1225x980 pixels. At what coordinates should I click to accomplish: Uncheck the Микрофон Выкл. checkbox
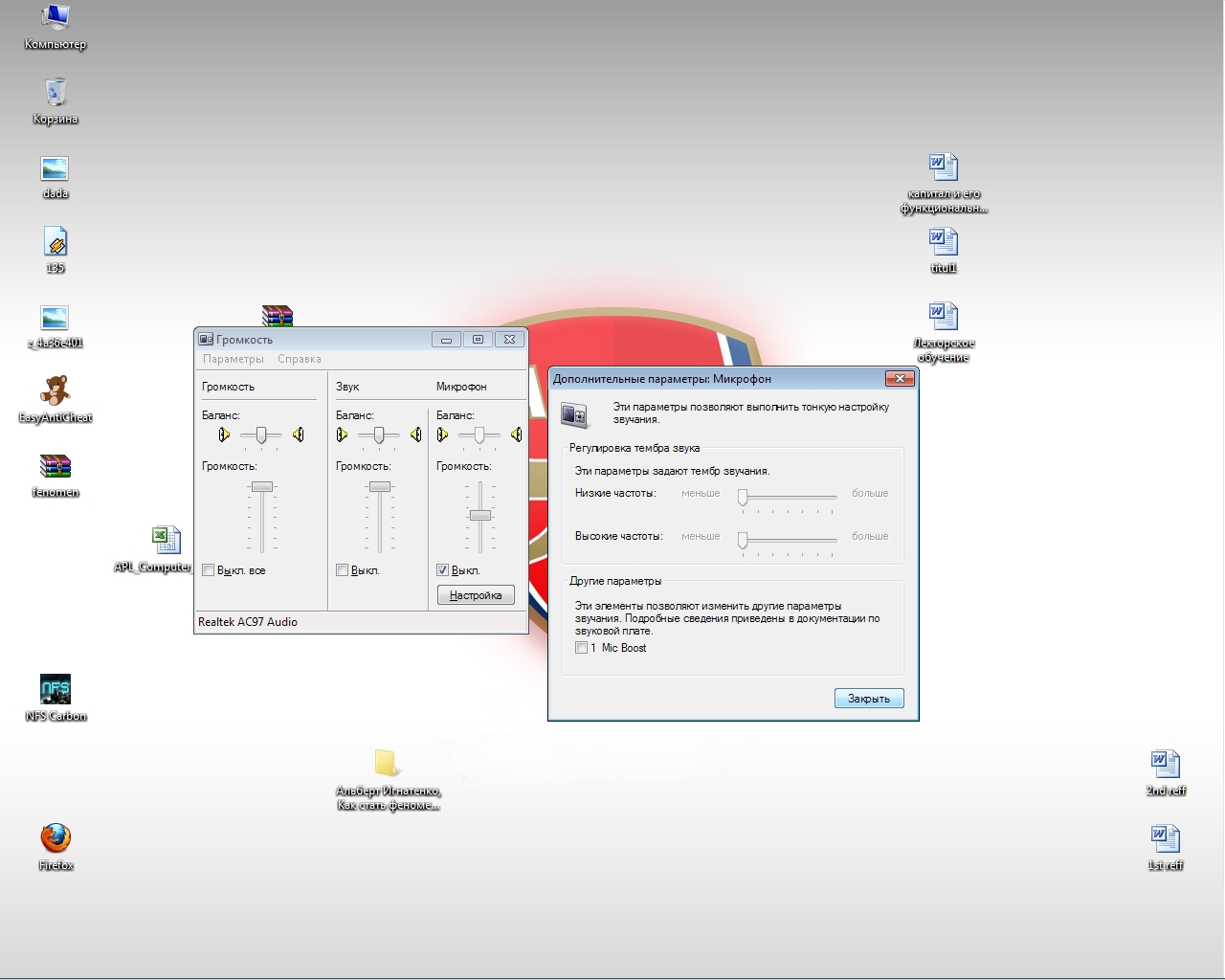442,570
